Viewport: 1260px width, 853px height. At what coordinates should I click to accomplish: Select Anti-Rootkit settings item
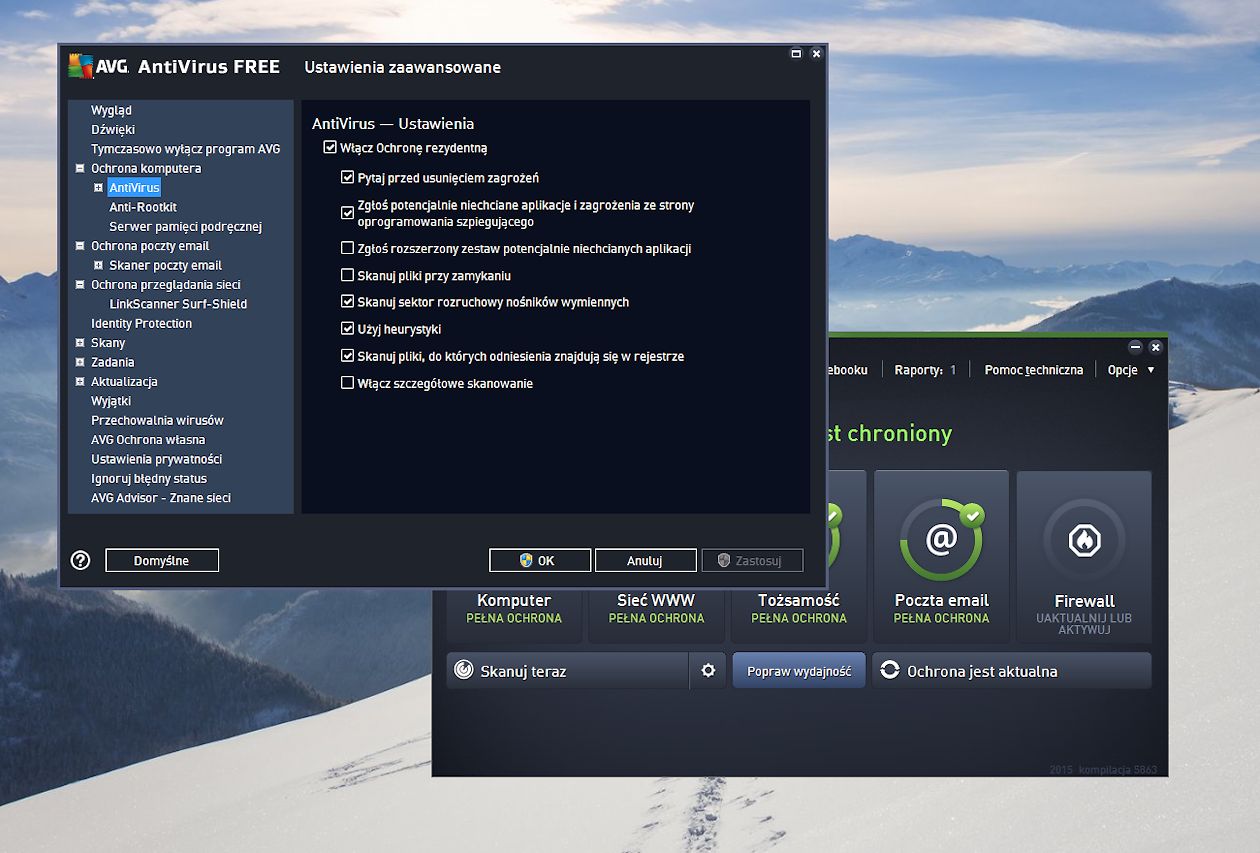pos(143,207)
